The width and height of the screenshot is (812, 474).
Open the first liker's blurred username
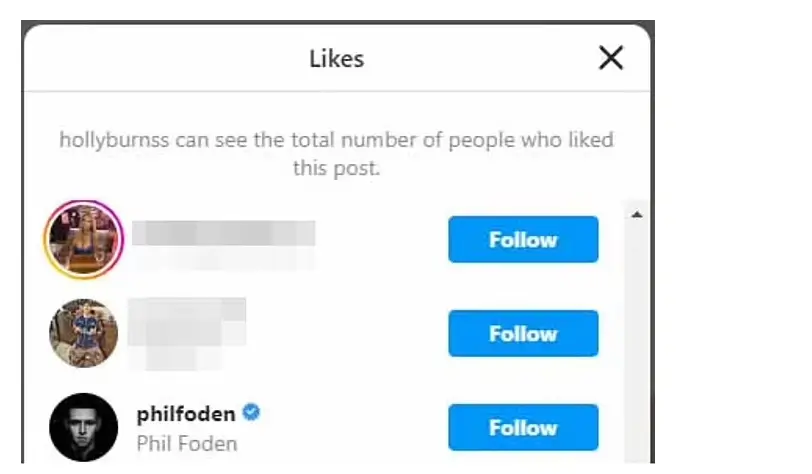(224, 233)
